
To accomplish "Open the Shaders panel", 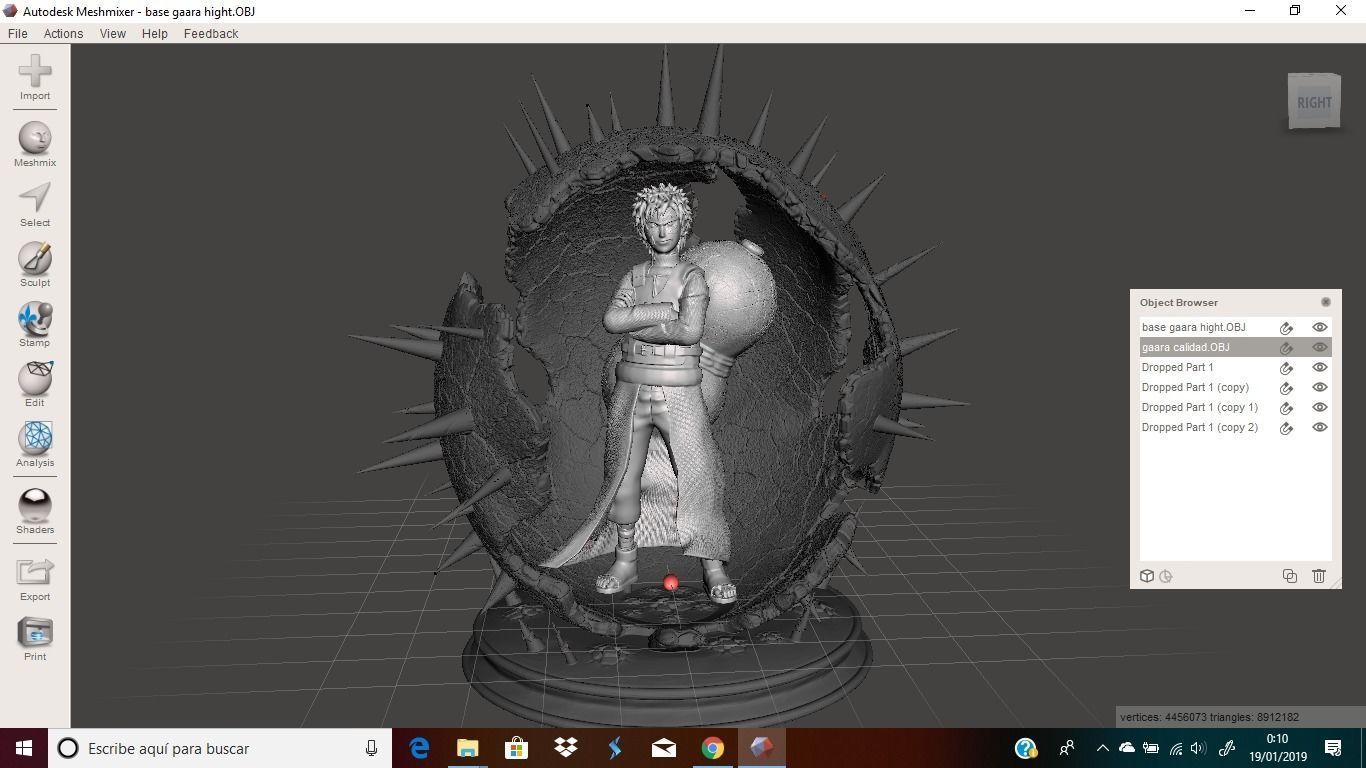I will [x=35, y=511].
